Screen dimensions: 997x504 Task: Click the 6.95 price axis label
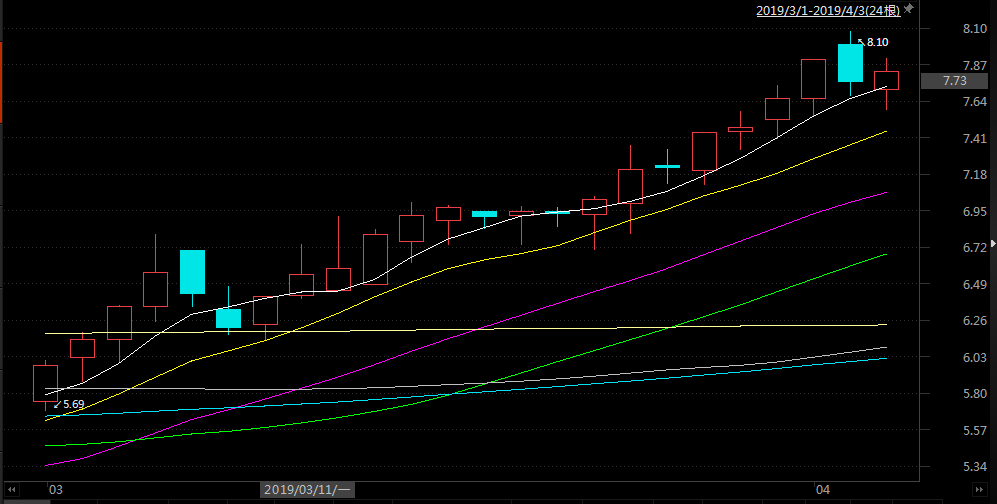point(975,212)
